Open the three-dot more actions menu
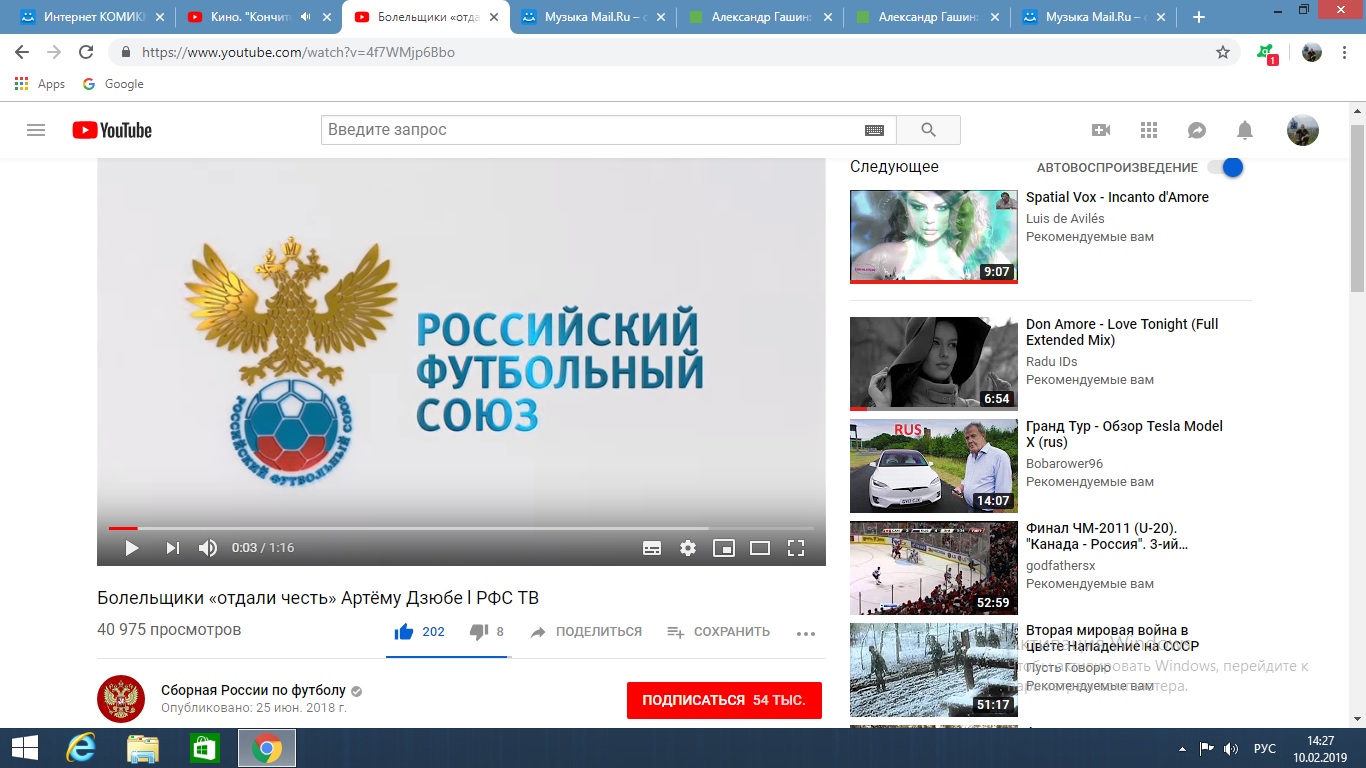 (x=806, y=633)
